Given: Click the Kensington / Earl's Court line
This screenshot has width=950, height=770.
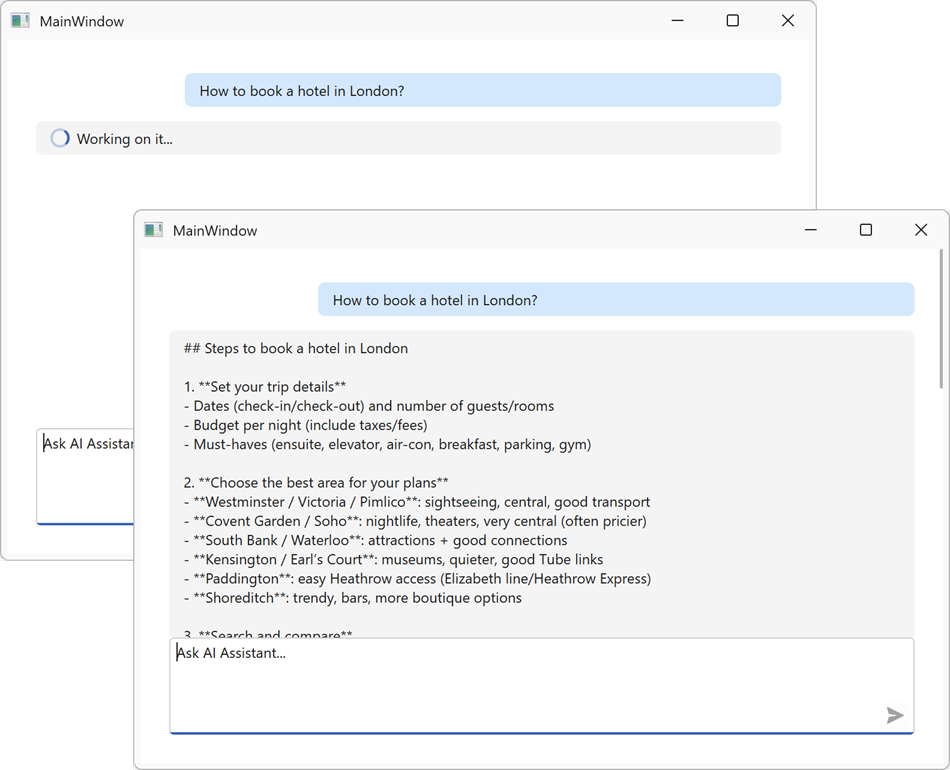Looking at the screenshot, I should click(393, 560).
